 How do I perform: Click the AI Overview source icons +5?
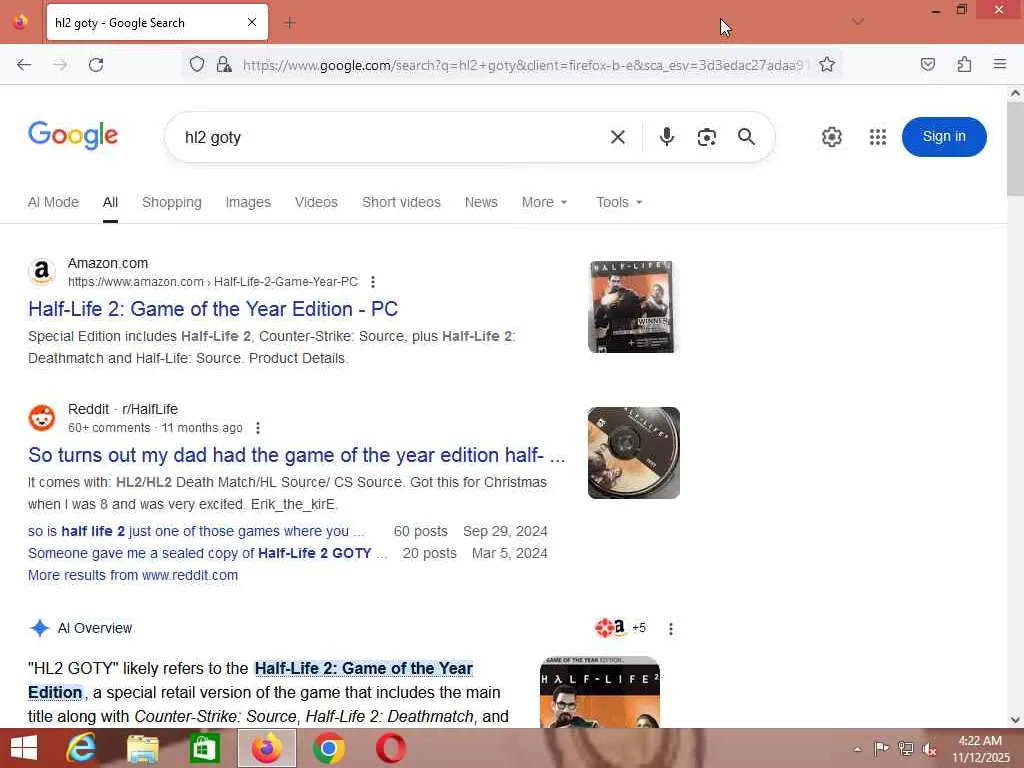(x=620, y=628)
